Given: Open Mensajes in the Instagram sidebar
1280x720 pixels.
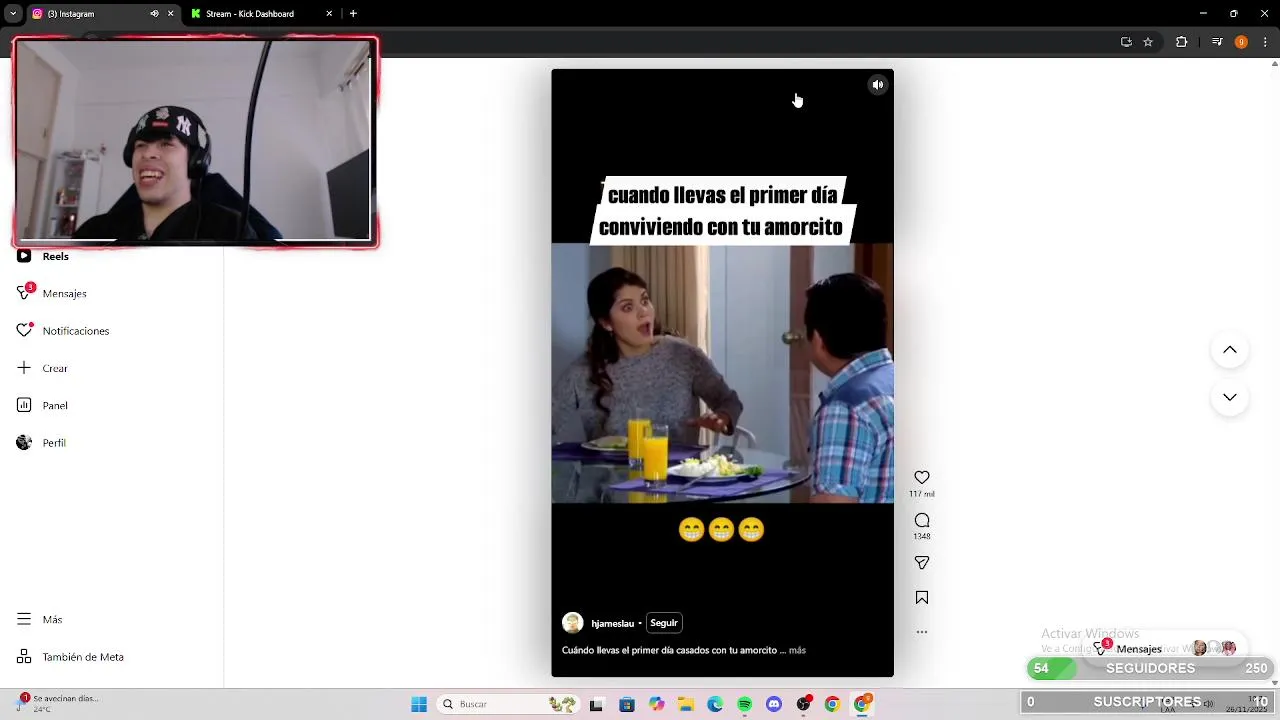Looking at the screenshot, I should tap(52, 293).
